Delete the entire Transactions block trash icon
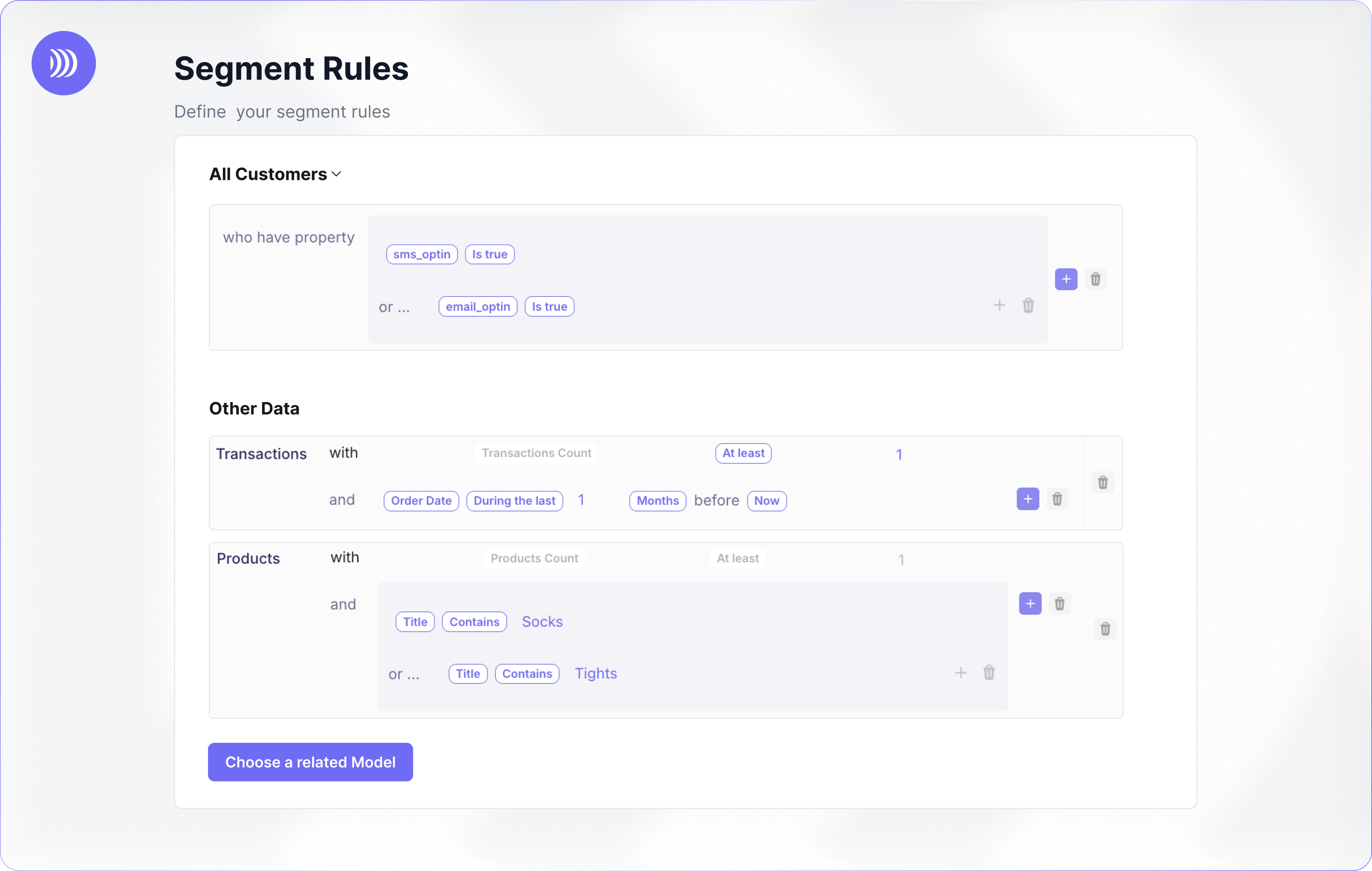 pyautogui.click(x=1102, y=483)
